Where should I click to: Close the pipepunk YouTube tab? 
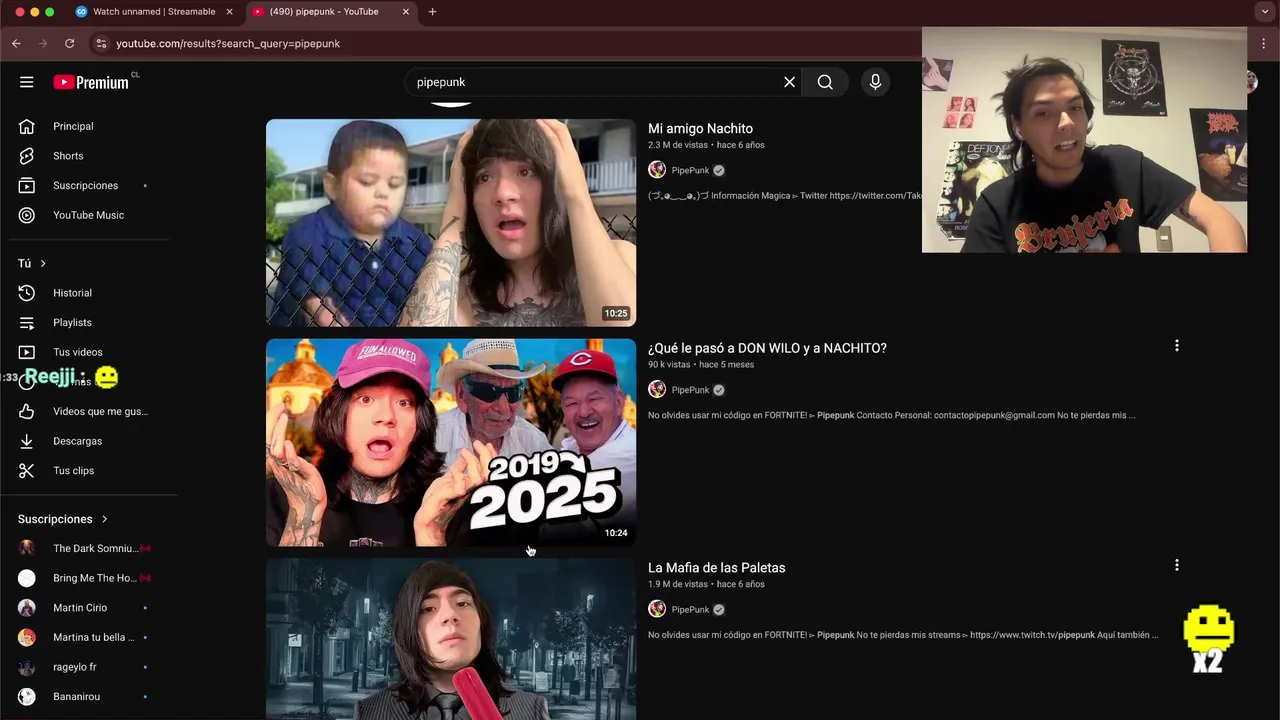click(405, 12)
